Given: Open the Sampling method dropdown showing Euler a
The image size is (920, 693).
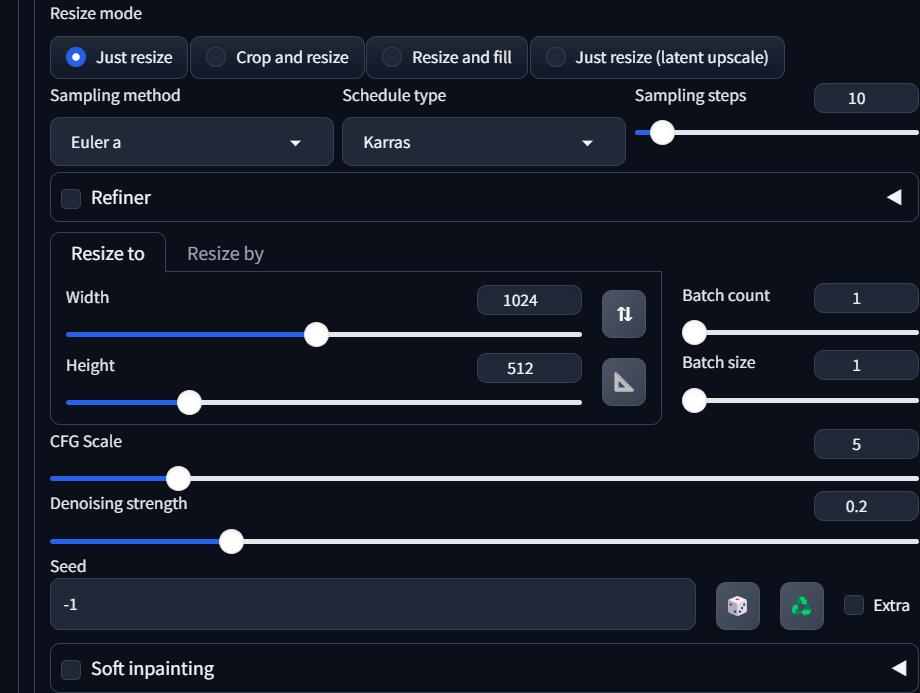Looking at the screenshot, I should pyautogui.click(x=191, y=142).
